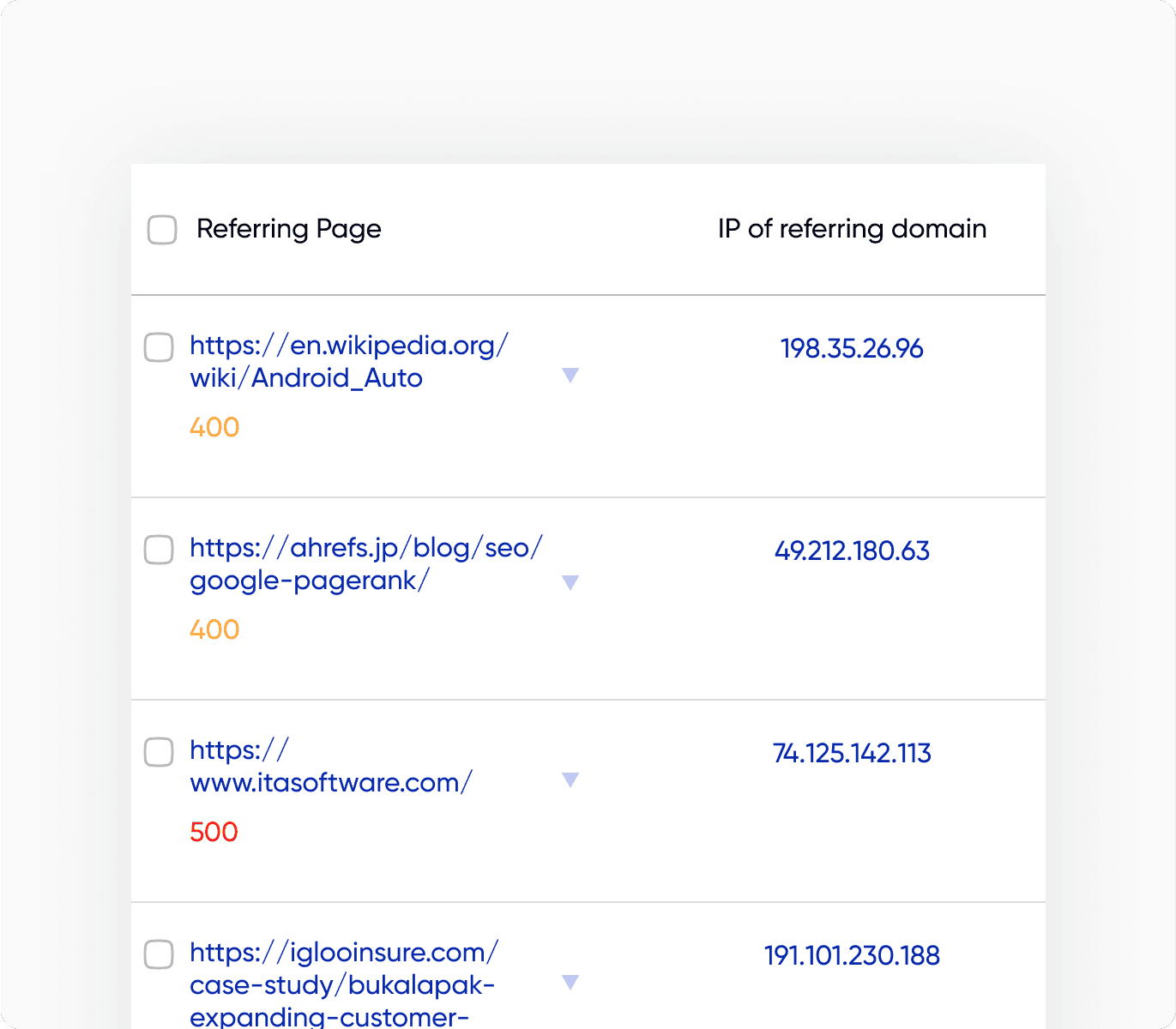The width and height of the screenshot is (1176, 1029).
Task: Click IP address 198.35.26.96
Action: [852, 349]
